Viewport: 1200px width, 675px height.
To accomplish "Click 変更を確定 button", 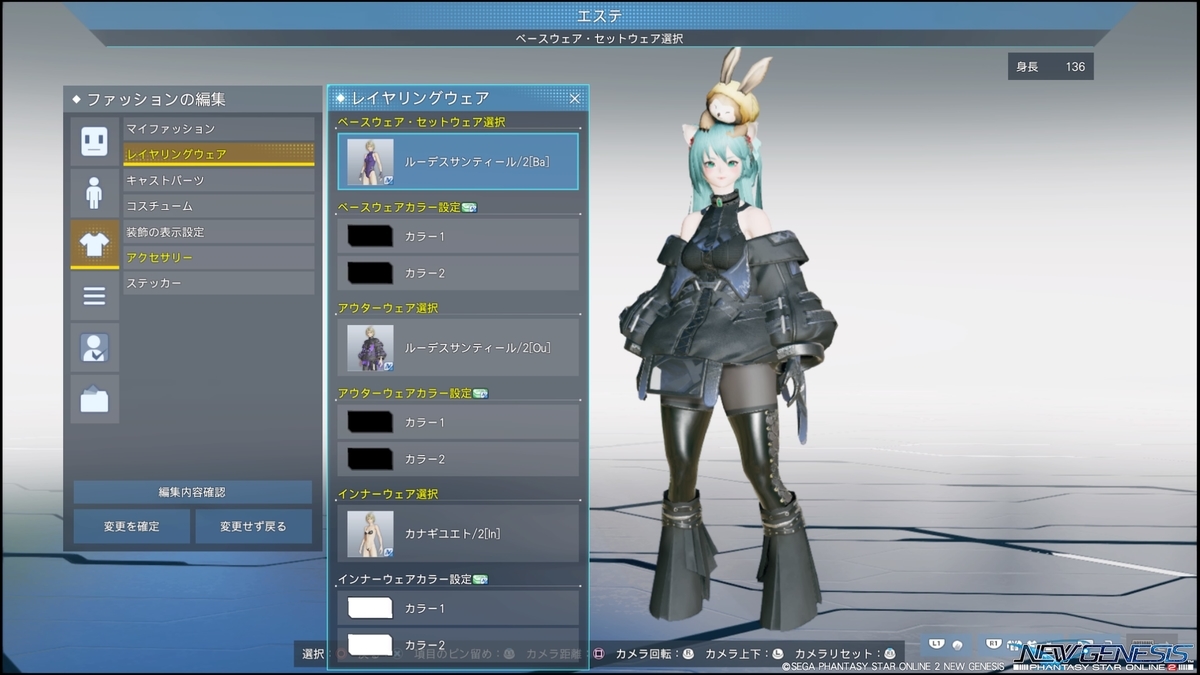I will pyautogui.click(x=131, y=526).
